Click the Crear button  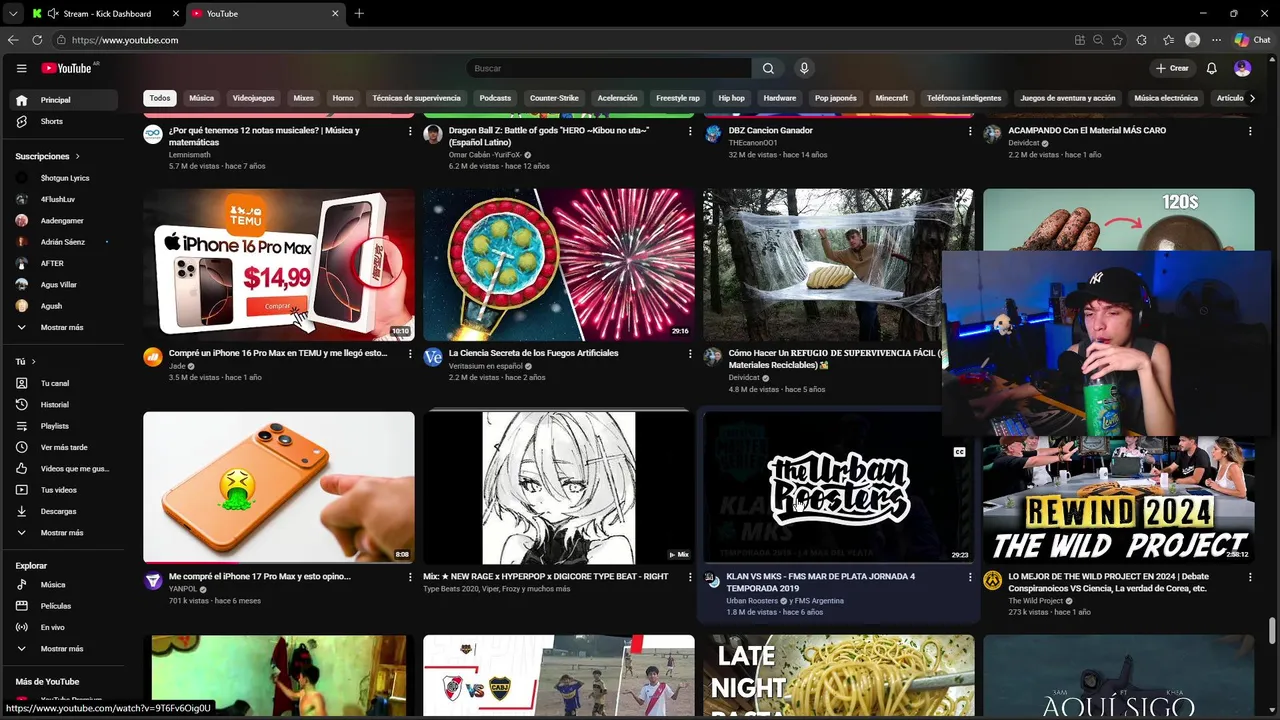(x=1172, y=68)
